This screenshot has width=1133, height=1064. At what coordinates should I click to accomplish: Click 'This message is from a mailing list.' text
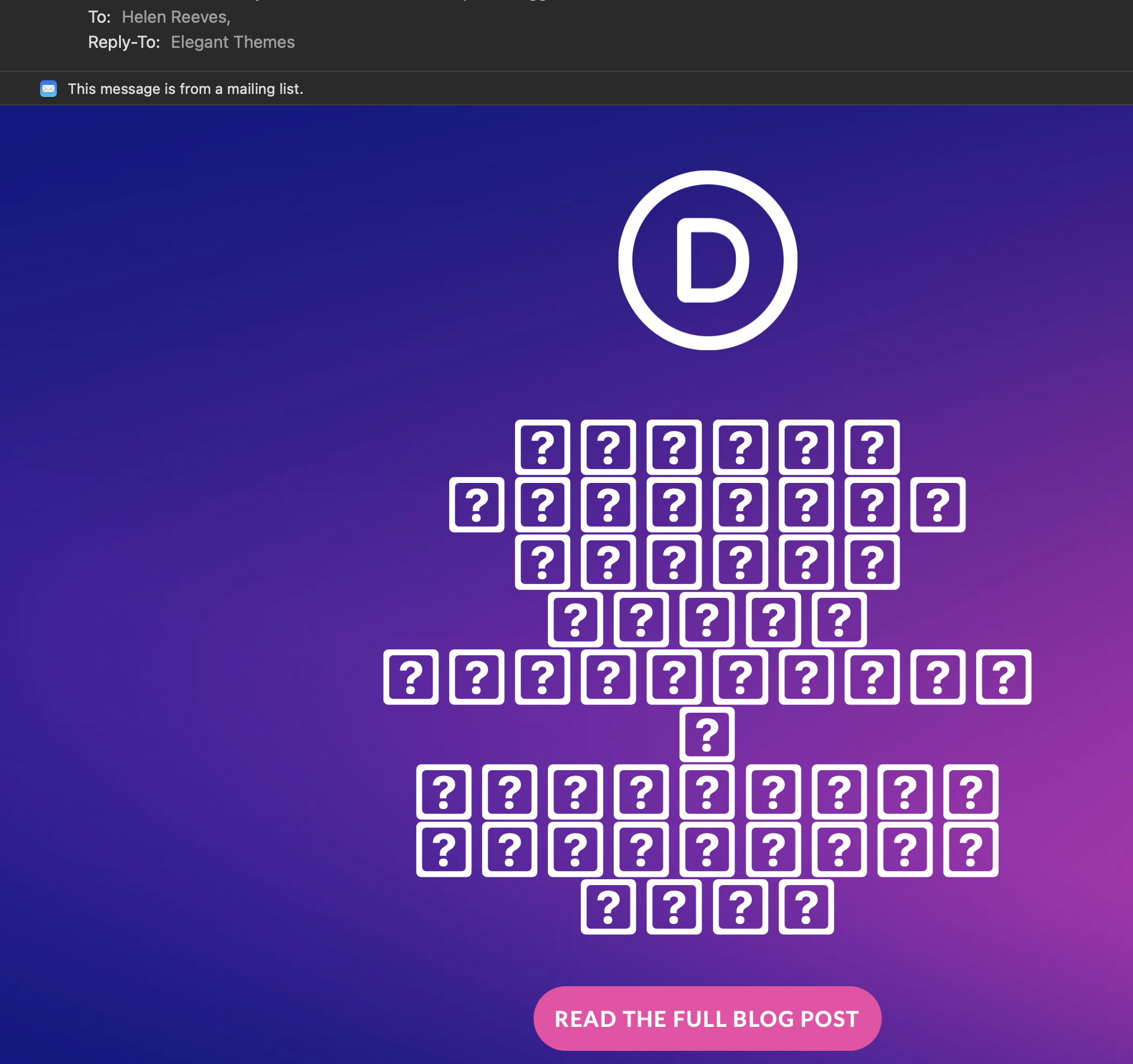point(185,89)
